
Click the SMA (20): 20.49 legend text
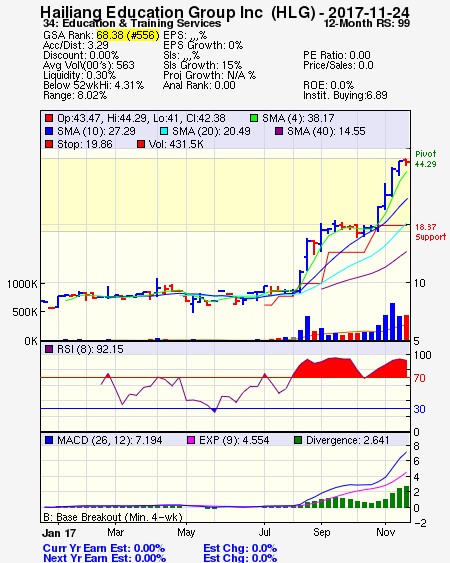[x=211, y=131]
